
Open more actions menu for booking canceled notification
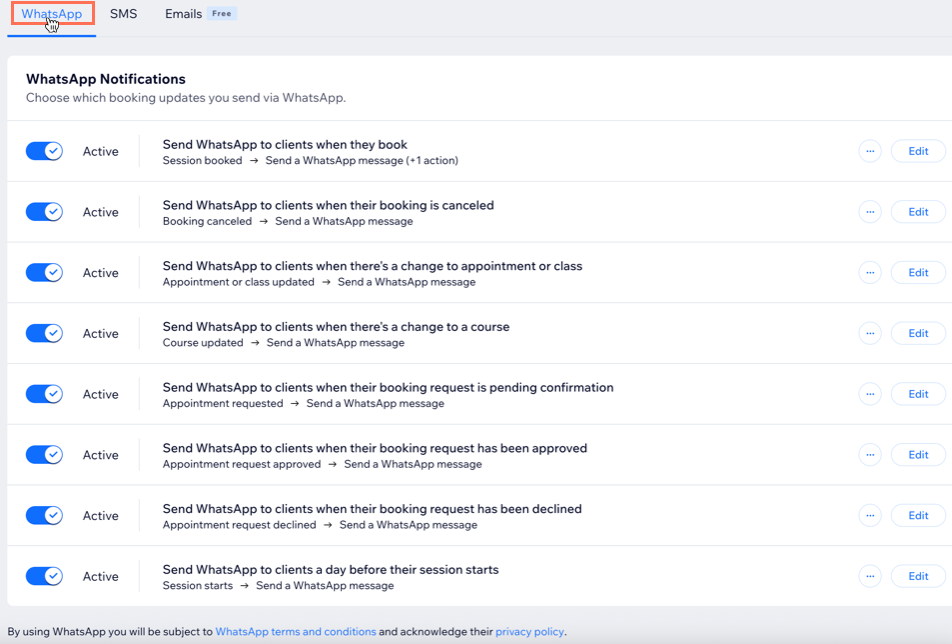pyautogui.click(x=870, y=212)
